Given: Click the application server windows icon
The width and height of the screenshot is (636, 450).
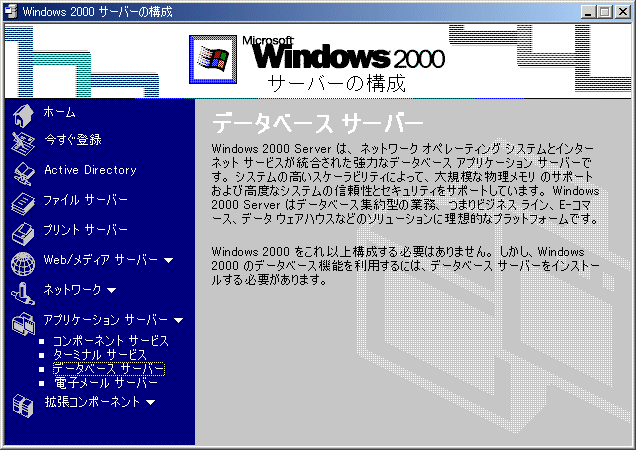Looking at the screenshot, I should pyautogui.click(x=23, y=324).
